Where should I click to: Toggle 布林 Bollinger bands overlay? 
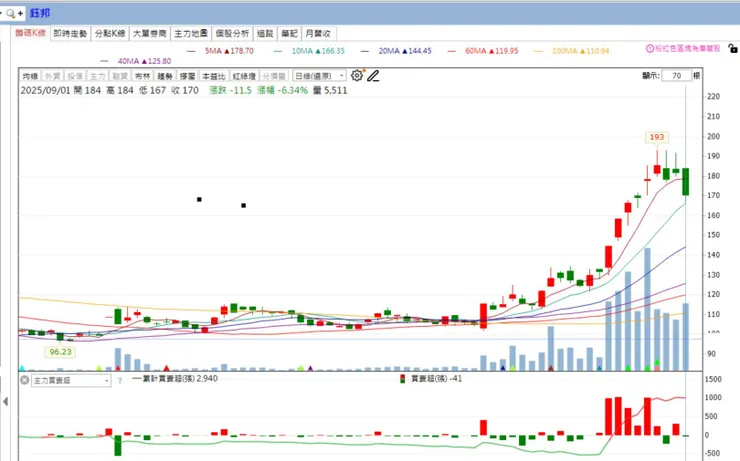pyautogui.click(x=142, y=76)
